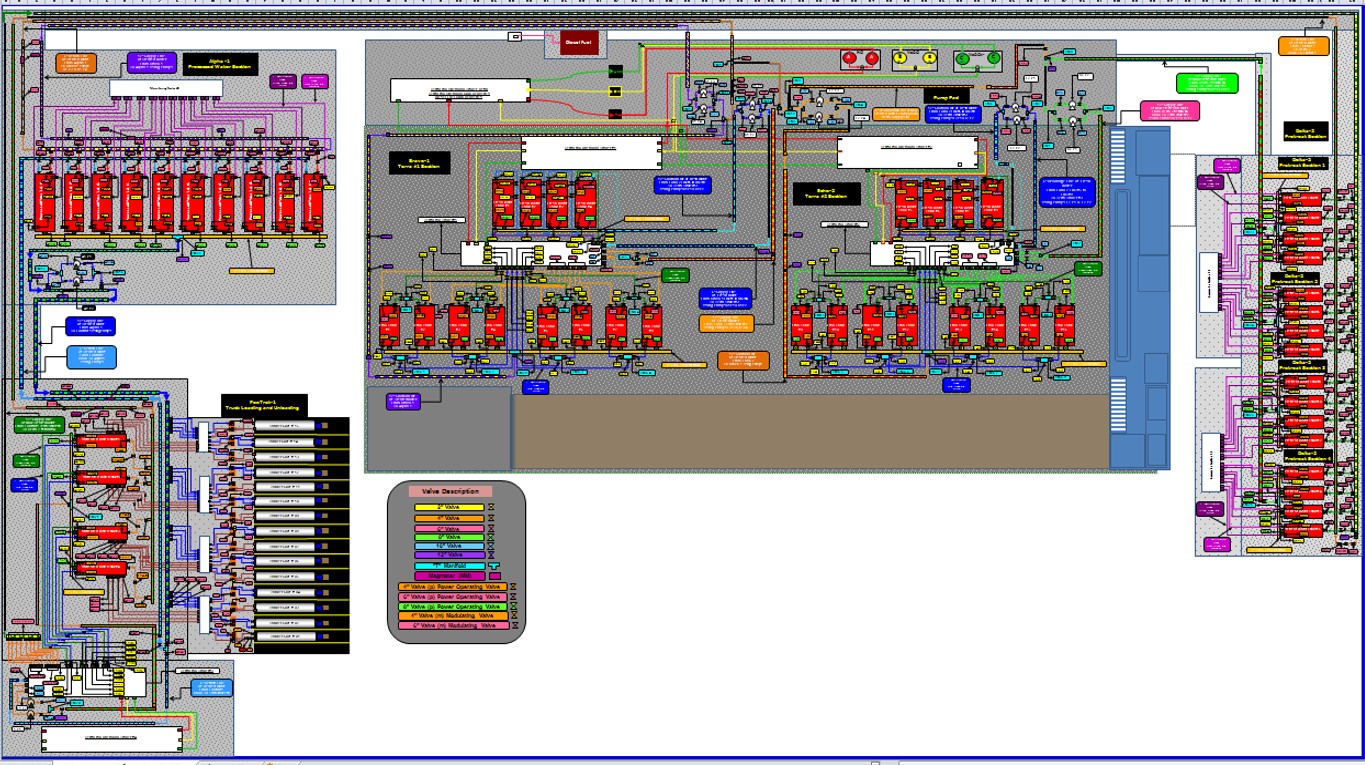Select the green dual-gauge pump indicator
The height and width of the screenshot is (765, 1365).
(977, 59)
